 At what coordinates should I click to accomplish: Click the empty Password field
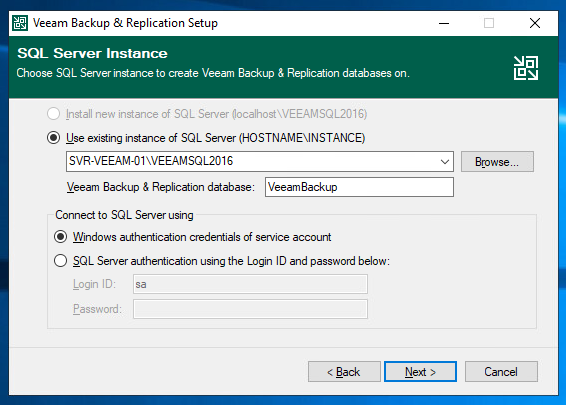point(250,309)
